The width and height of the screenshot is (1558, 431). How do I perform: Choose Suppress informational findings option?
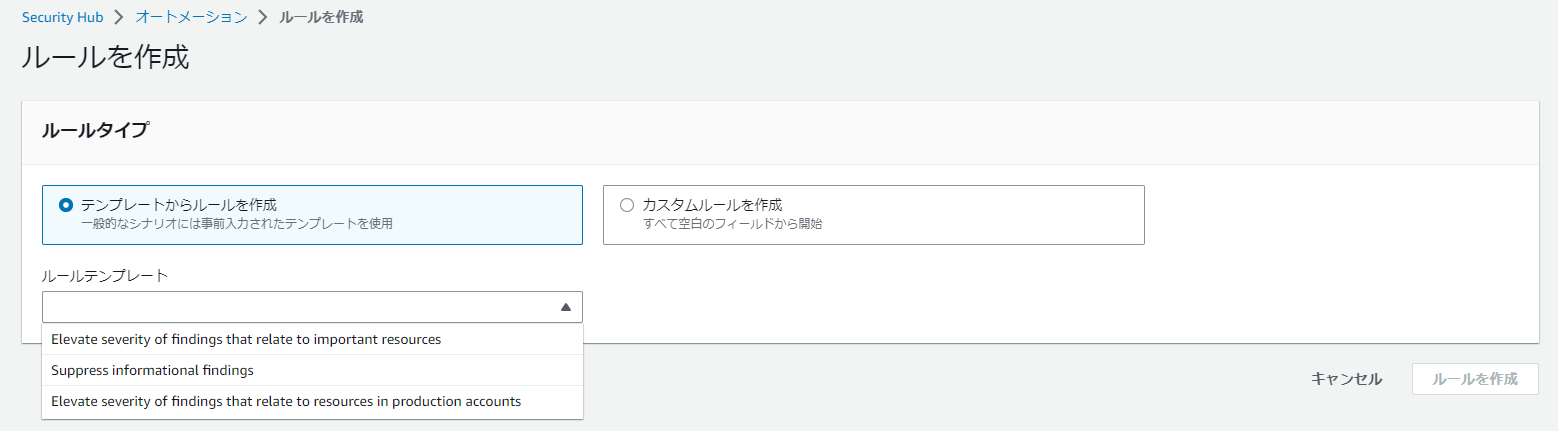[152, 370]
